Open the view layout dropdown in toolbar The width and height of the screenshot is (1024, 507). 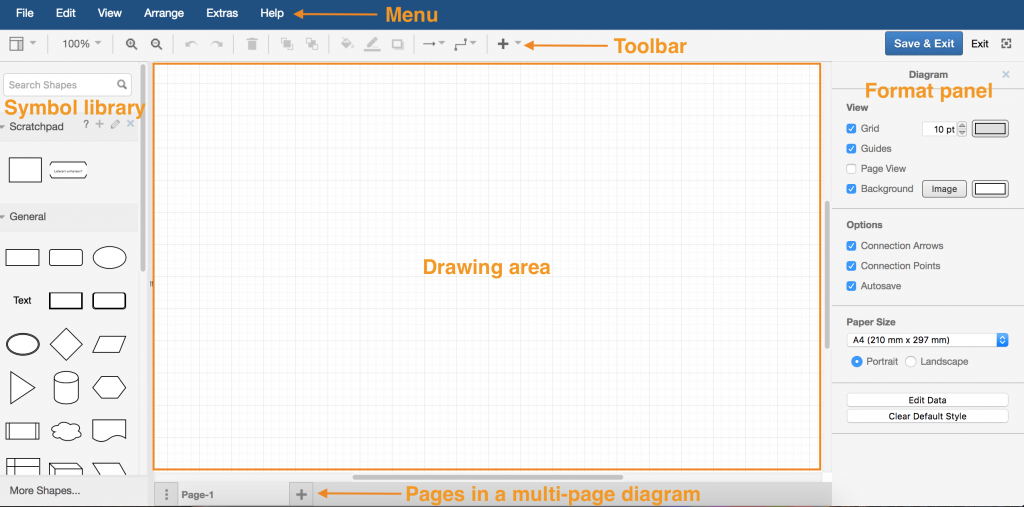pos(23,44)
